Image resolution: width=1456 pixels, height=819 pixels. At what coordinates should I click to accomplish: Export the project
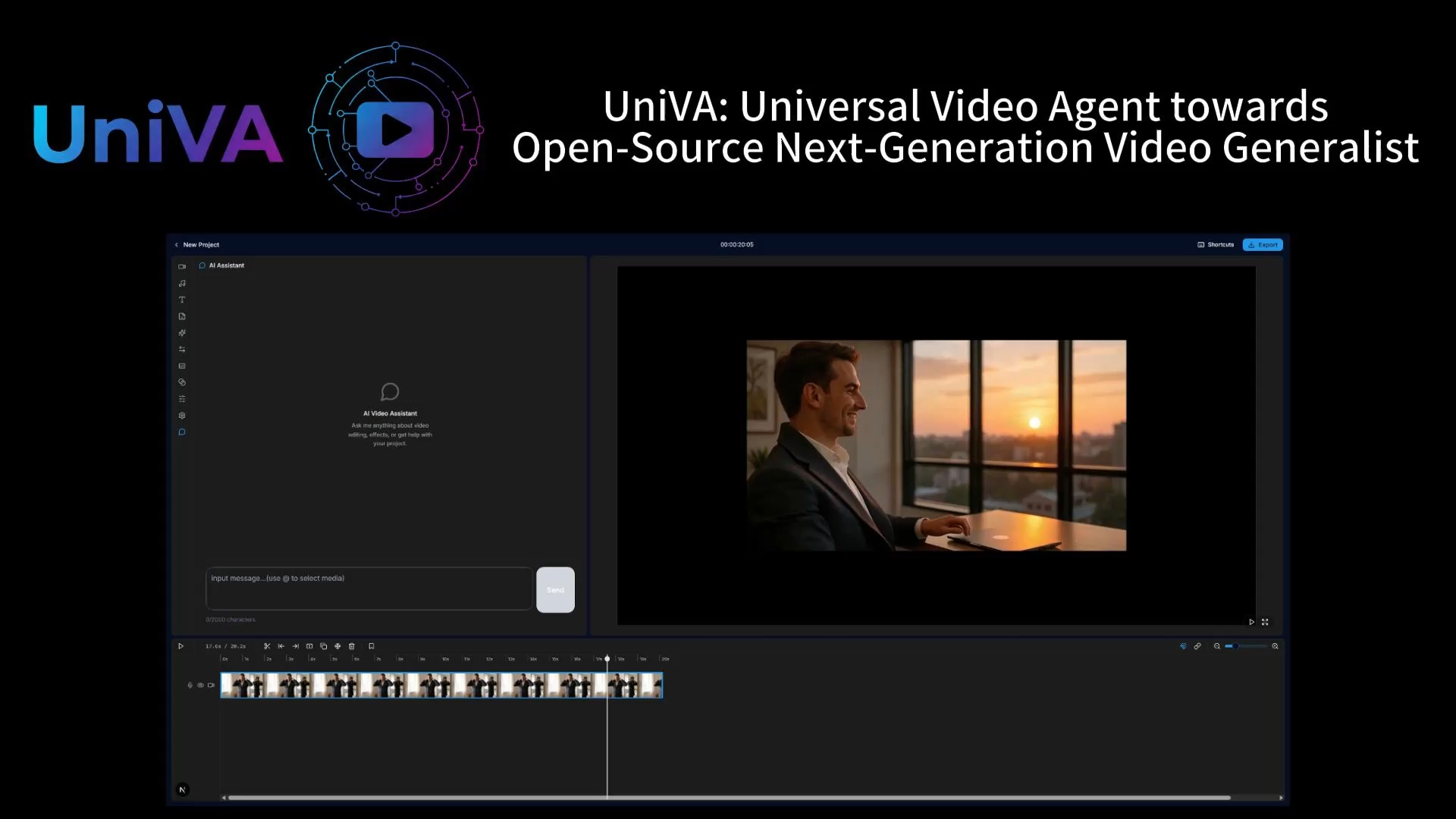point(1263,244)
